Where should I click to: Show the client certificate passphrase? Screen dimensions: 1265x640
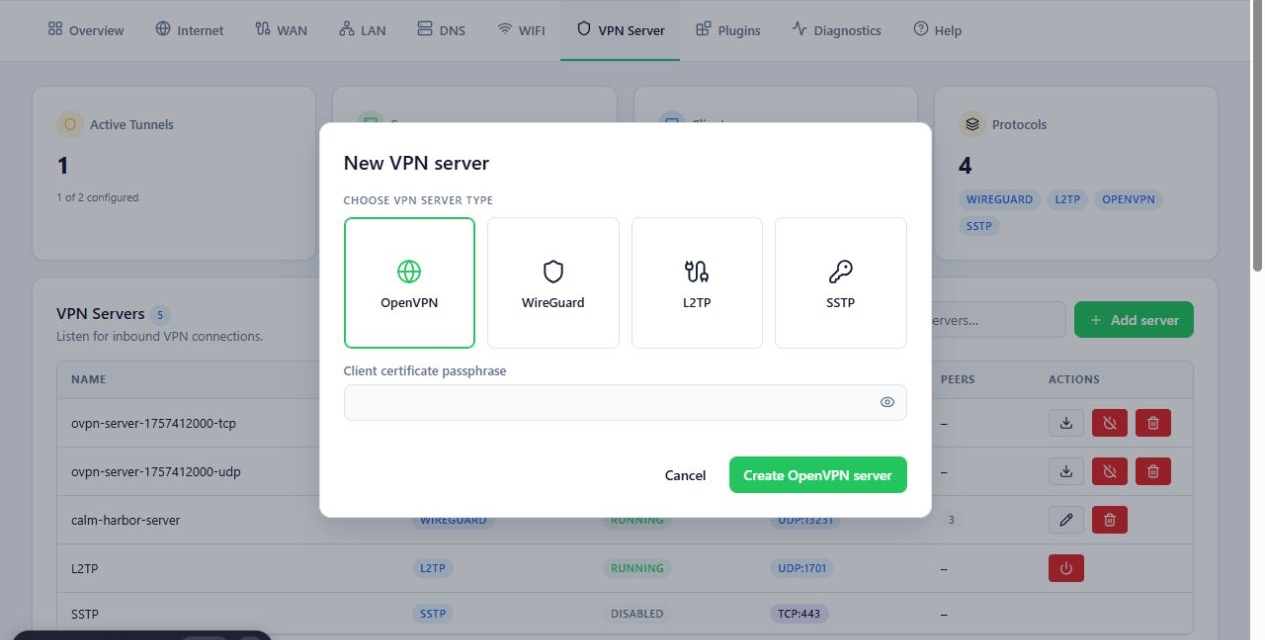click(887, 402)
